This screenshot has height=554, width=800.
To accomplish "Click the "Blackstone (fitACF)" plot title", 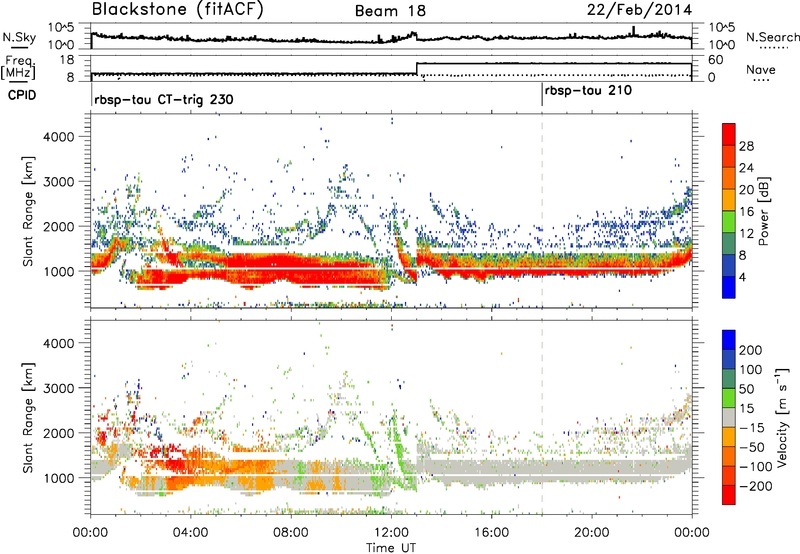I will 177,9.
